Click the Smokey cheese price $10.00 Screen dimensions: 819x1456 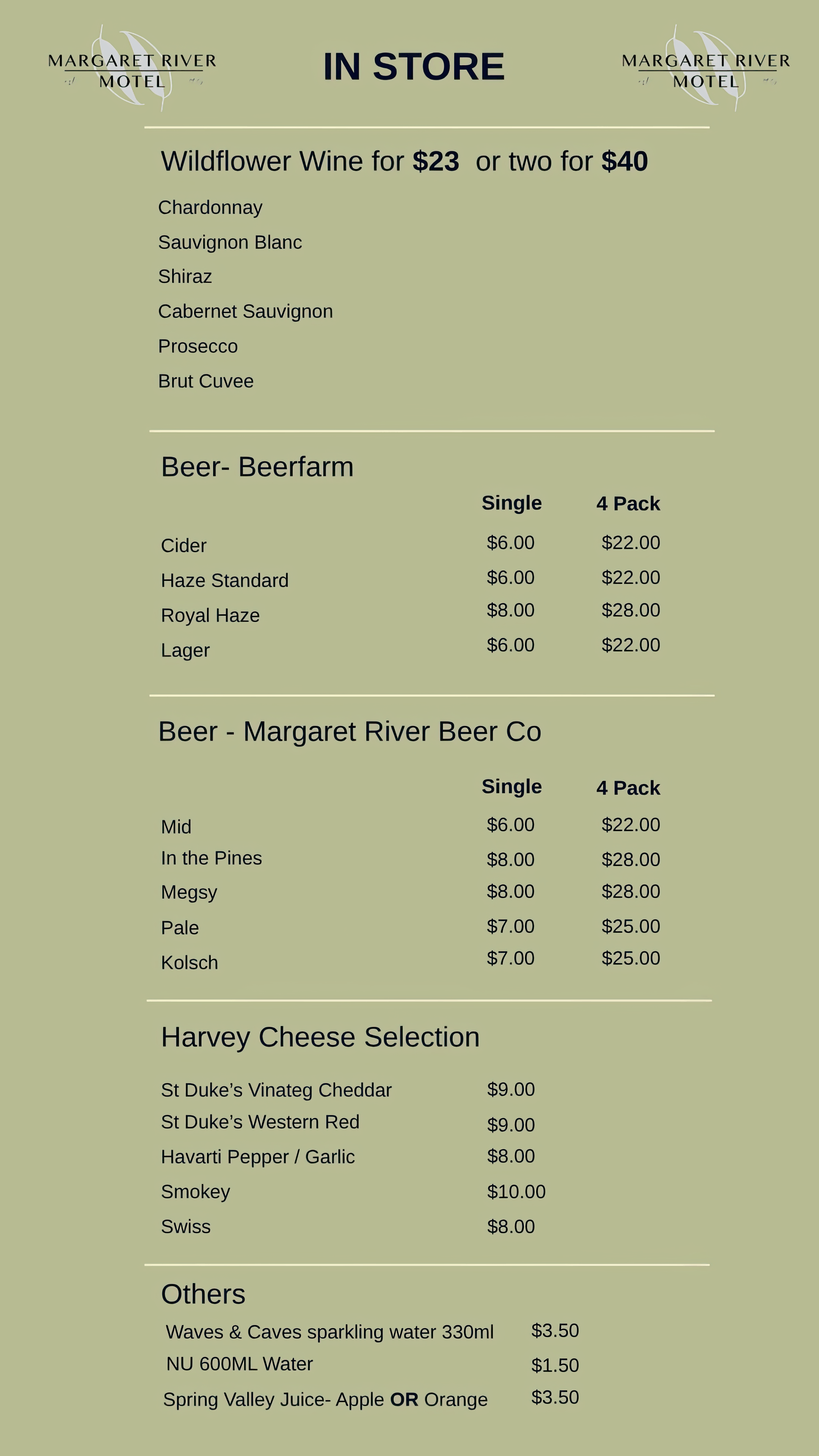tap(516, 1192)
